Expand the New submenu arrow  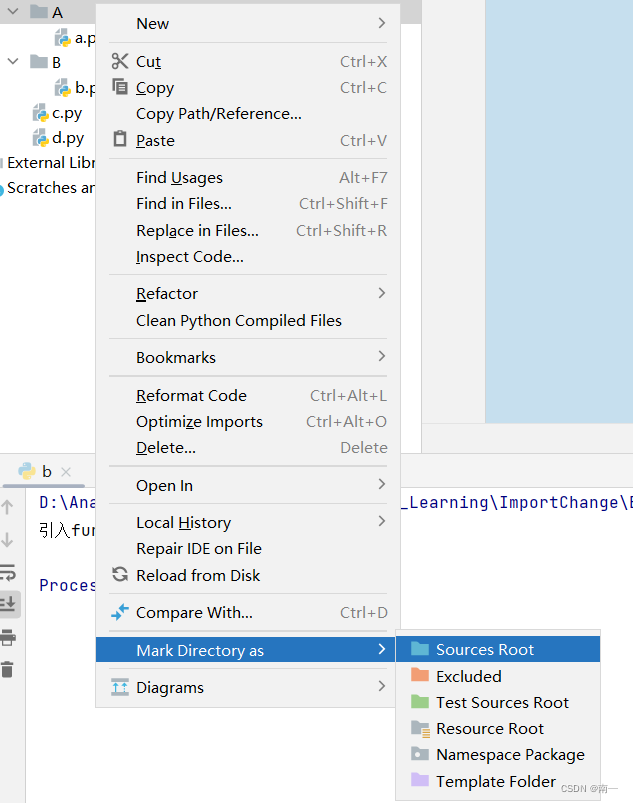pos(382,23)
